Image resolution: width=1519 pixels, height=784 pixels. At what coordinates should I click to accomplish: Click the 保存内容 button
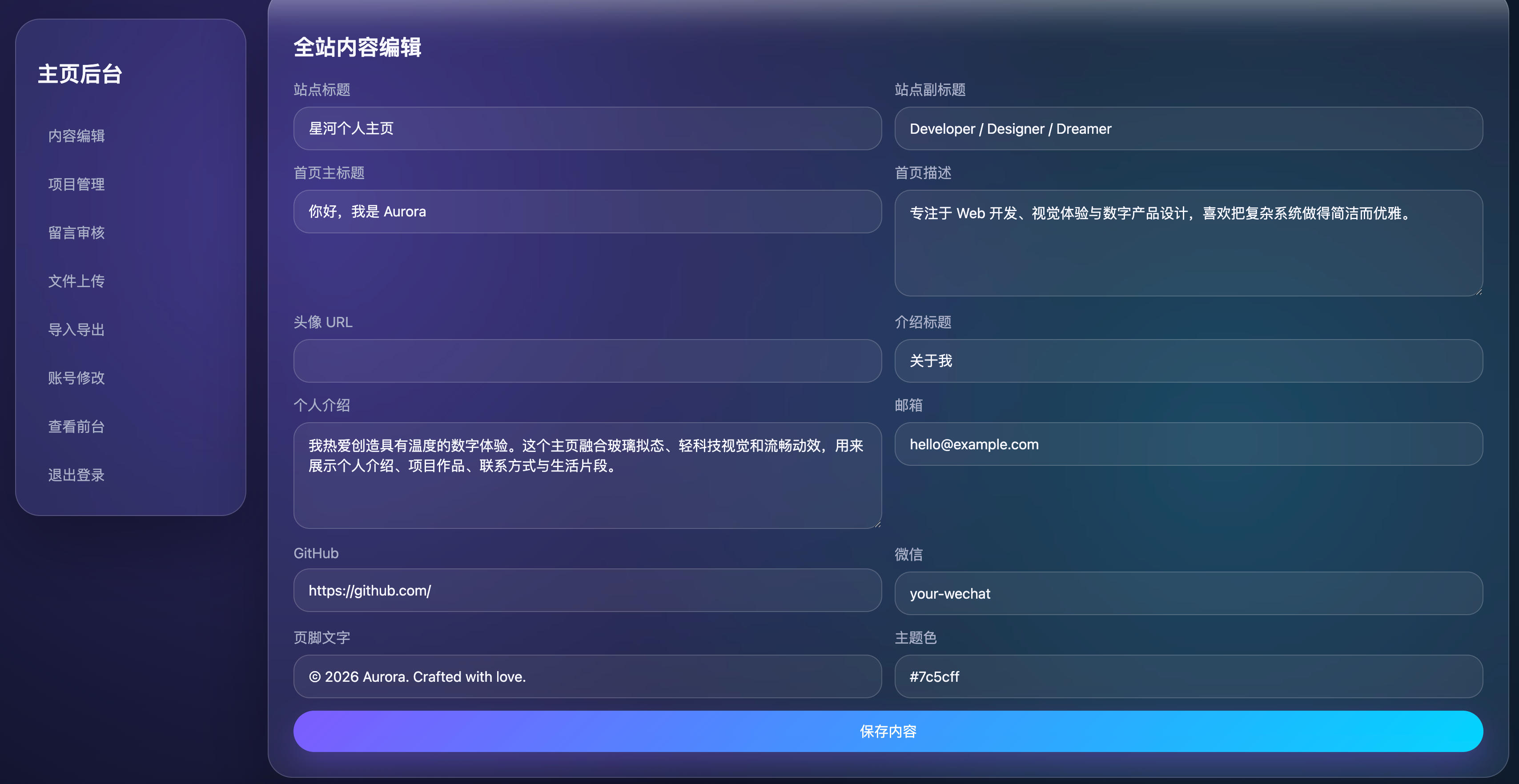[x=888, y=731]
